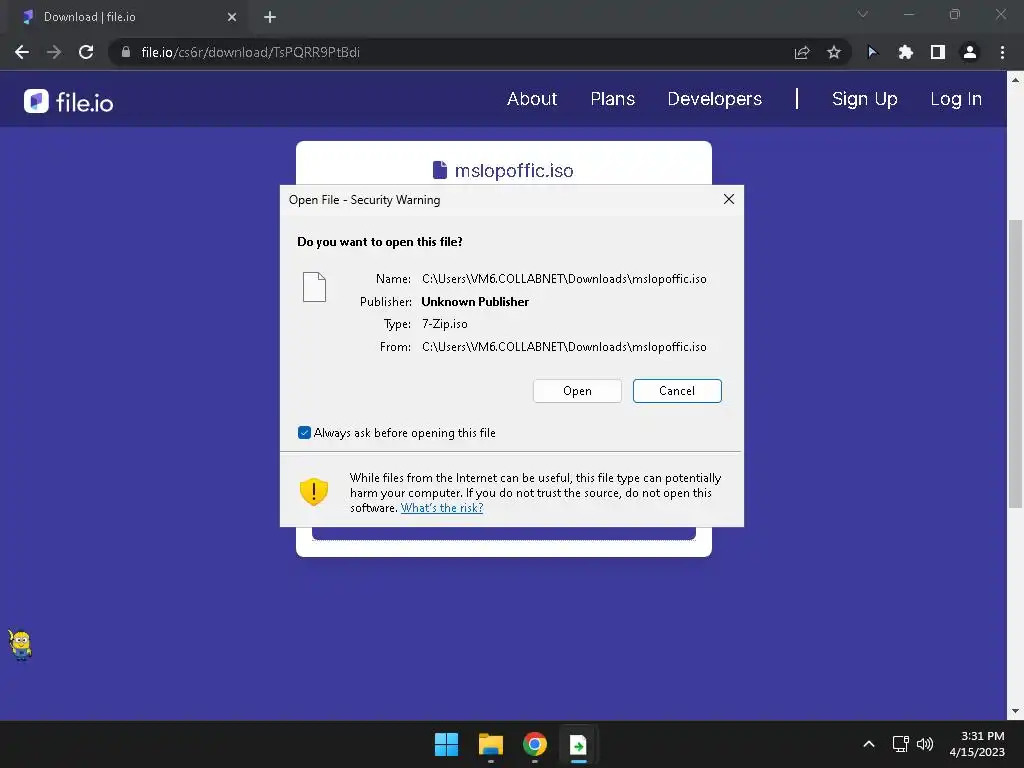
Task: Click the mslopoffic.iso file name heading
Action: [514, 170]
